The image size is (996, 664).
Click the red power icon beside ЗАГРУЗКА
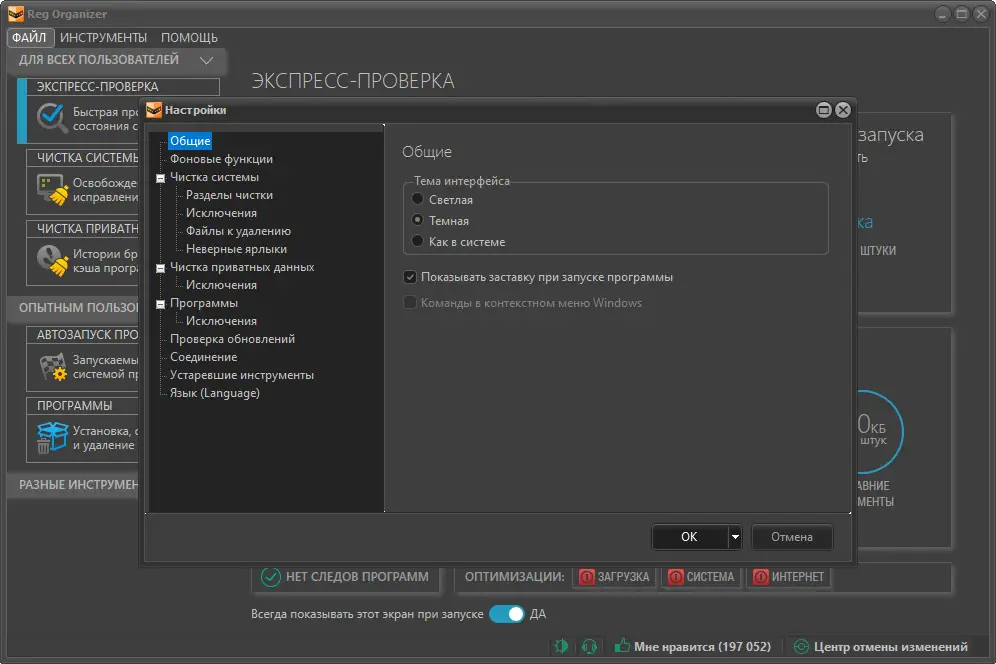[587, 576]
